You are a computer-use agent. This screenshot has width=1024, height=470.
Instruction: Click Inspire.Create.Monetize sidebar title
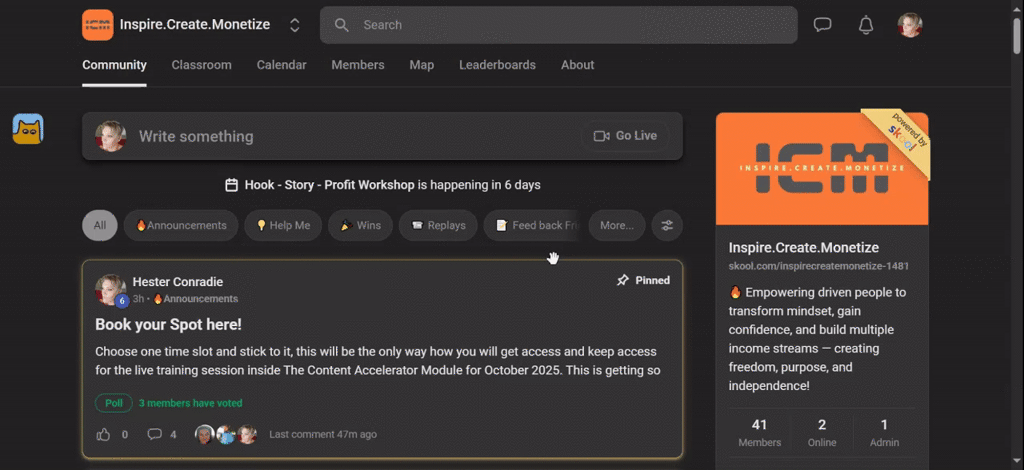804,247
